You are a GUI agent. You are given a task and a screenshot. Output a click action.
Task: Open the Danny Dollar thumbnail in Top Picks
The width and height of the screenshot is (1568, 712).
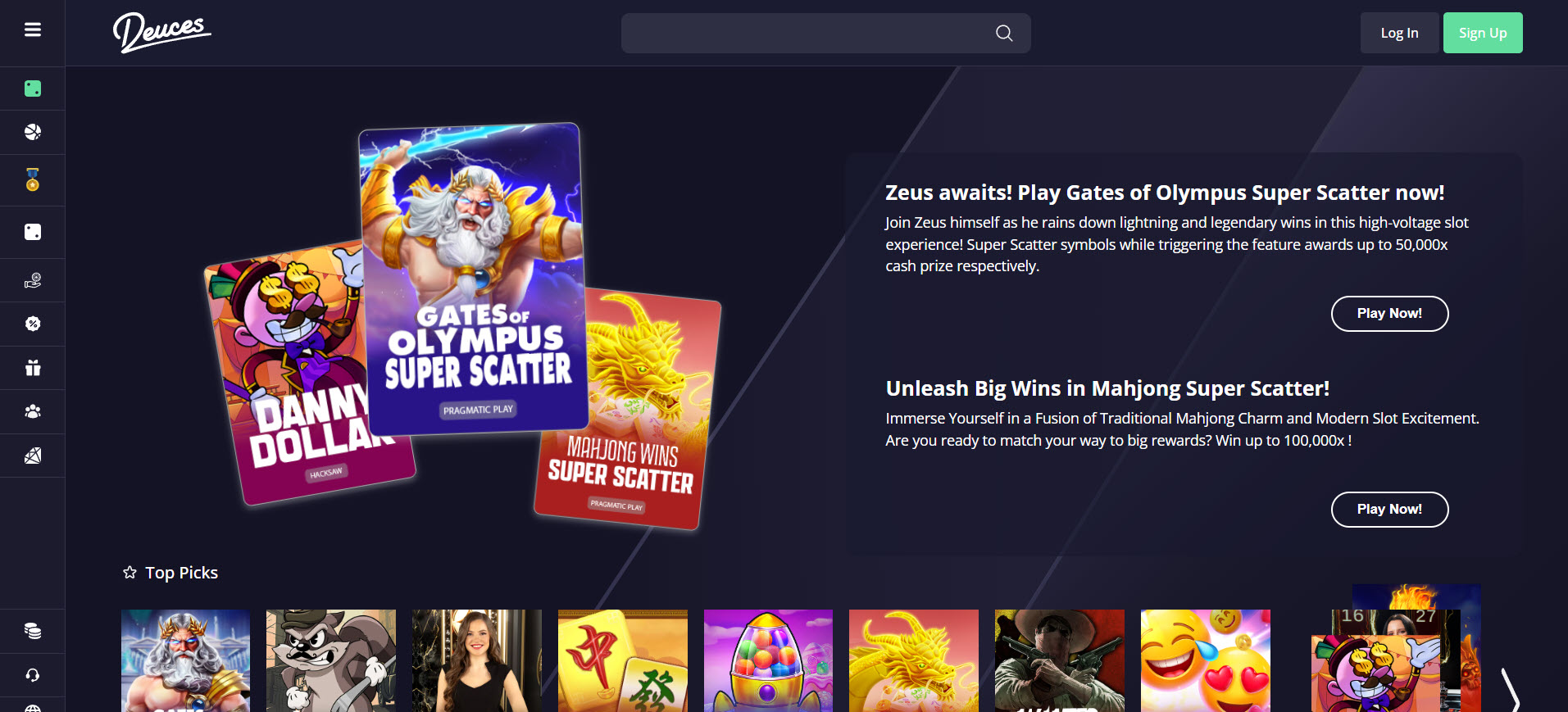tap(1375, 674)
